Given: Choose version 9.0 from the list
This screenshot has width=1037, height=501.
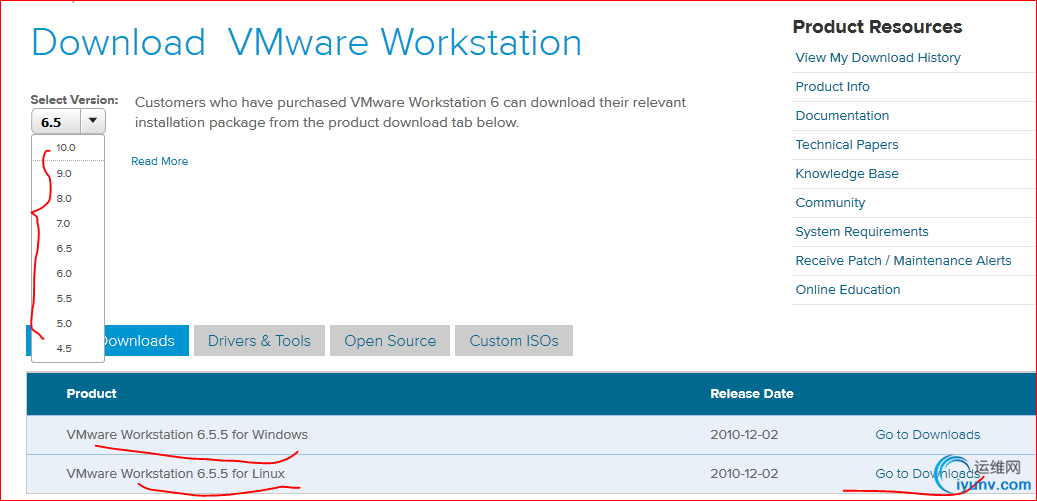Looking at the screenshot, I should tap(64, 174).
